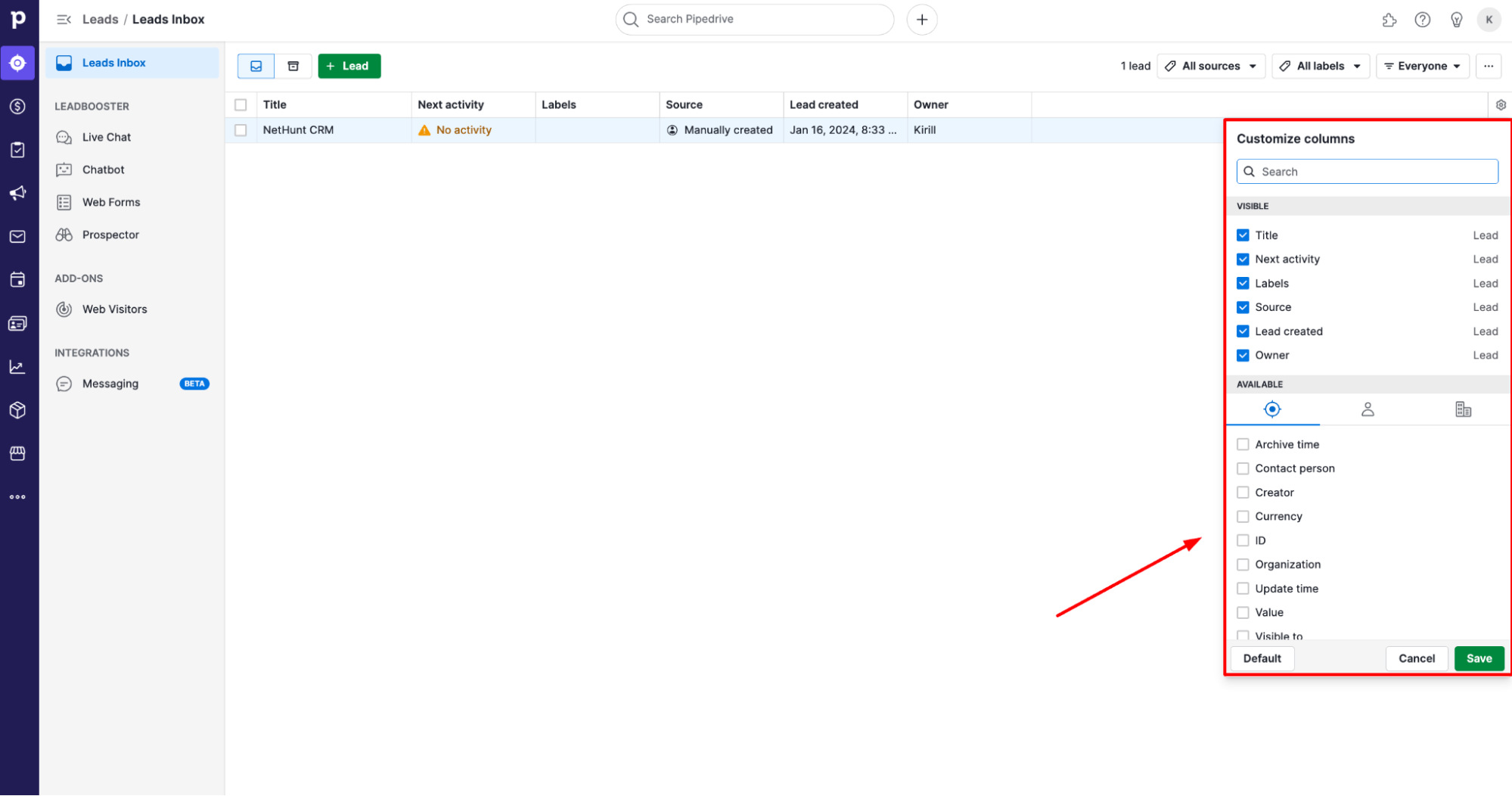This screenshot has height=796, width=1512.
Task: Expand the Everyone owner dropdown
Action: (1422, 66)
